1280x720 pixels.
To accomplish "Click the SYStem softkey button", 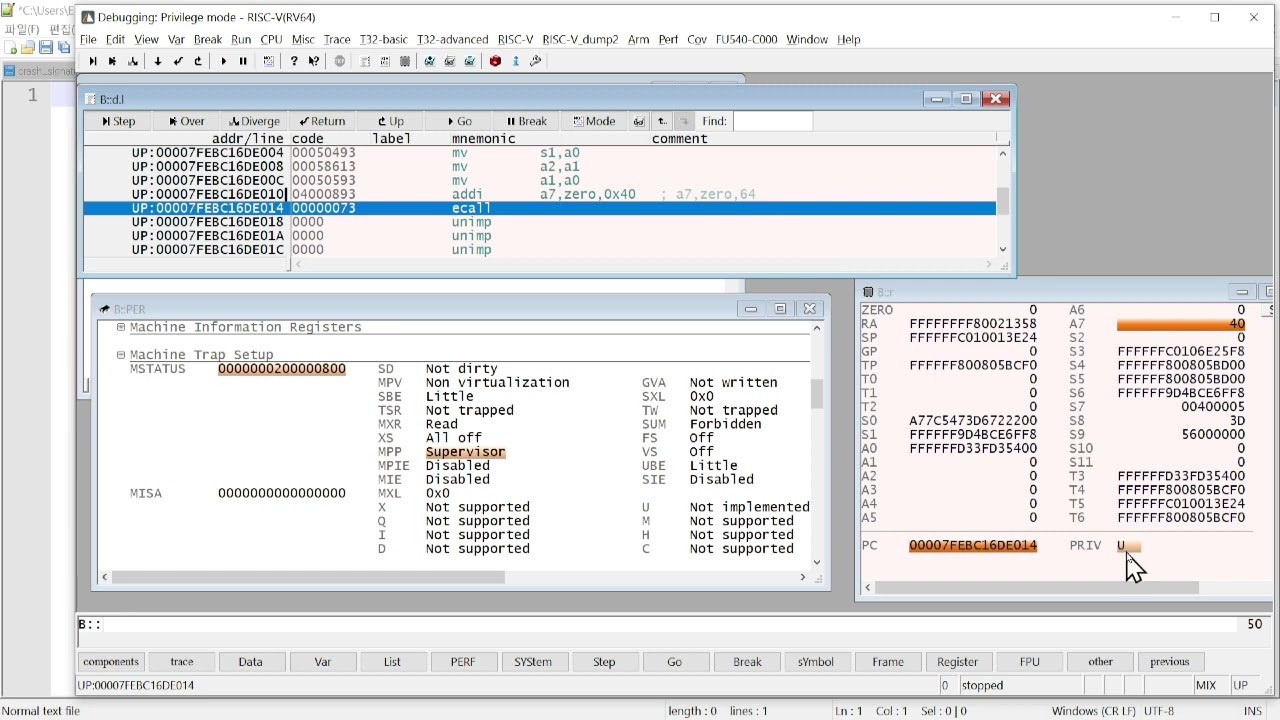I will pyautogui.click(x=533, y=662).
